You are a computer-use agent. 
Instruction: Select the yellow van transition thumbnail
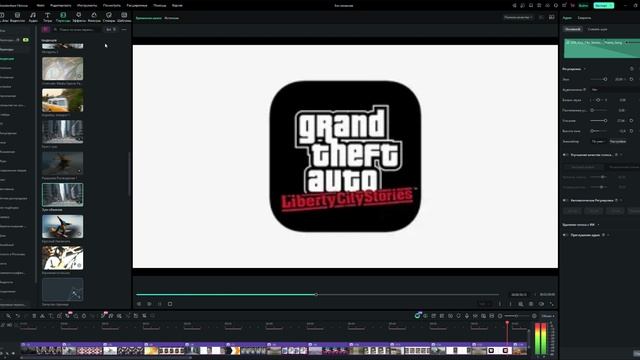[x=62, y=100]
